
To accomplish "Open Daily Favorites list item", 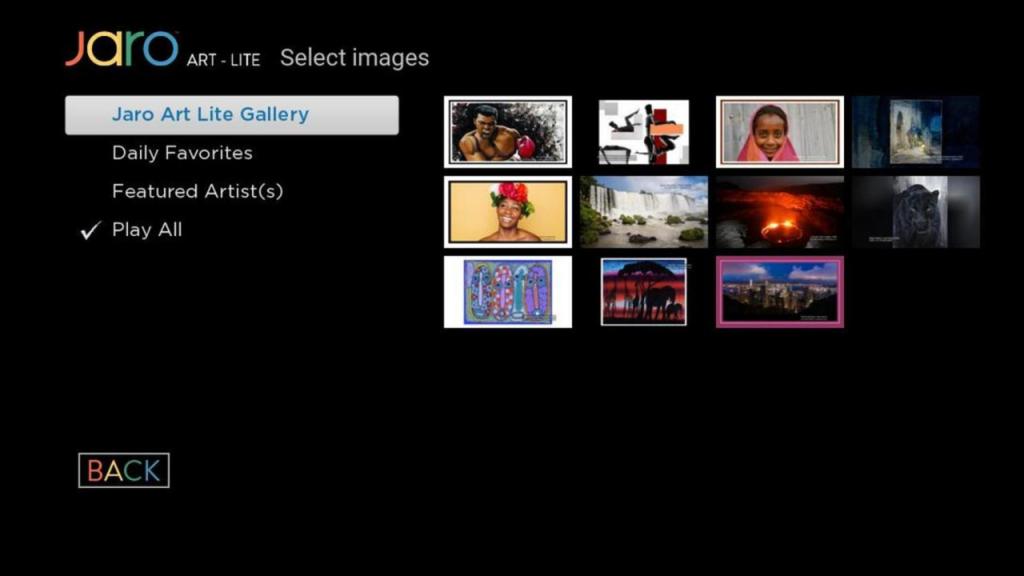I will [182, 153].
